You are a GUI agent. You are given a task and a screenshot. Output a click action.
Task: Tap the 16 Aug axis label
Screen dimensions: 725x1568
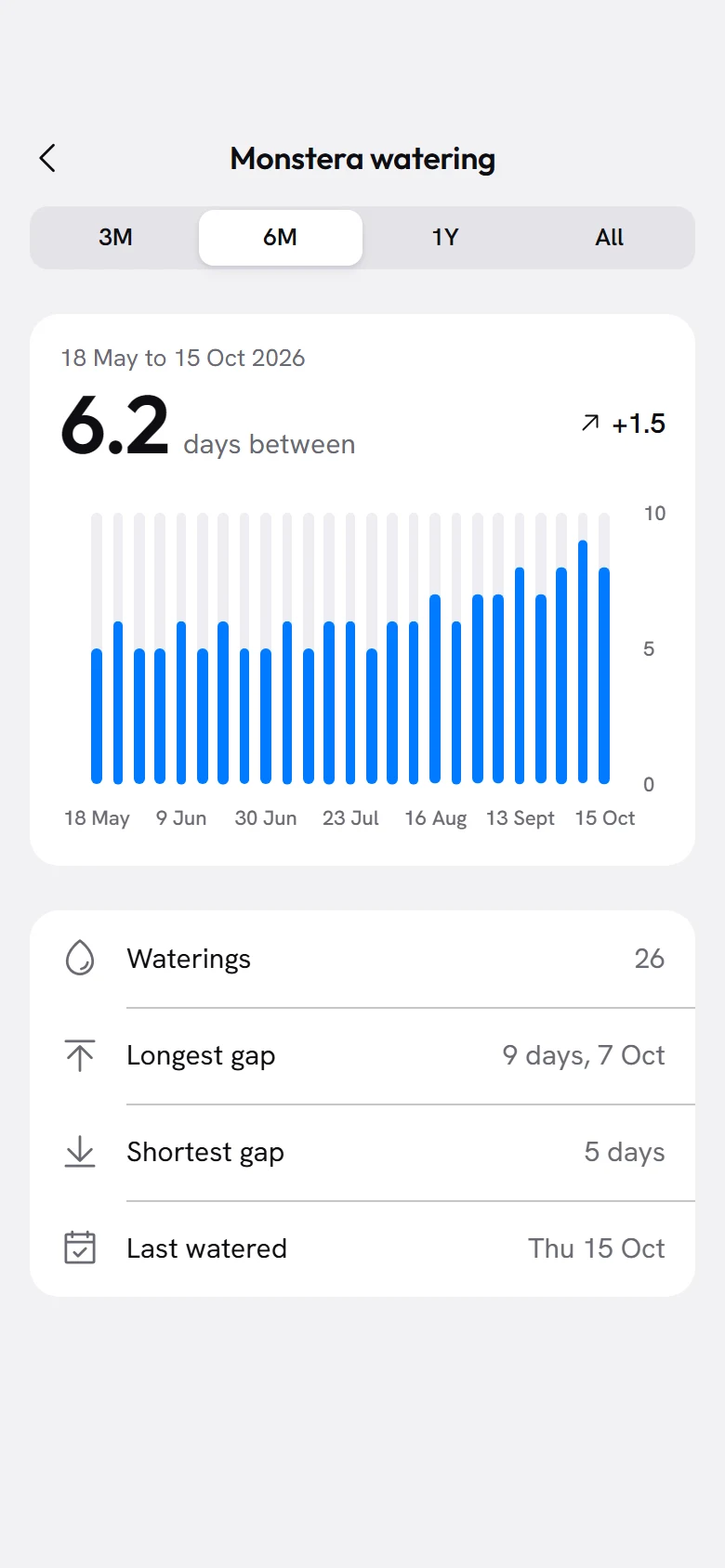tap(436, 818)
